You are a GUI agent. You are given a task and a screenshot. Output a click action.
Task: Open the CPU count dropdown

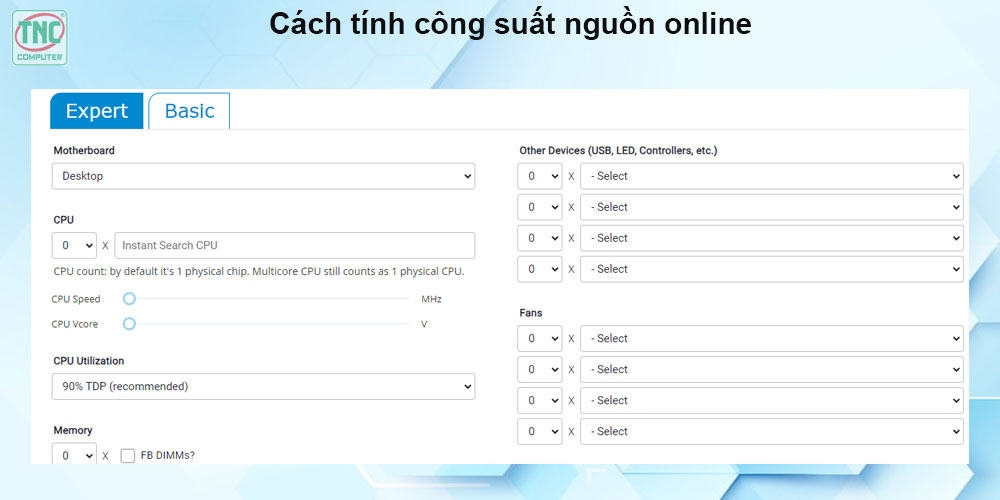(75, 245)
